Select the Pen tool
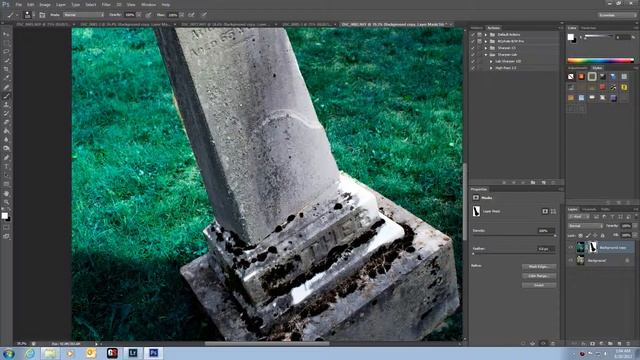 tap(6, 158)
